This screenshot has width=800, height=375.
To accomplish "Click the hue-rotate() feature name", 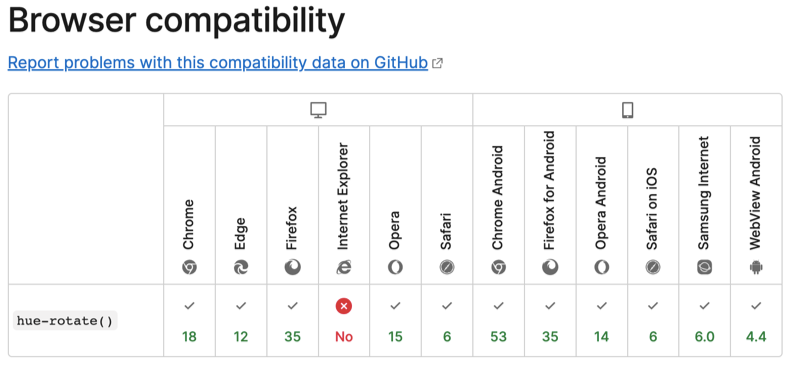I will click(65, 321).
